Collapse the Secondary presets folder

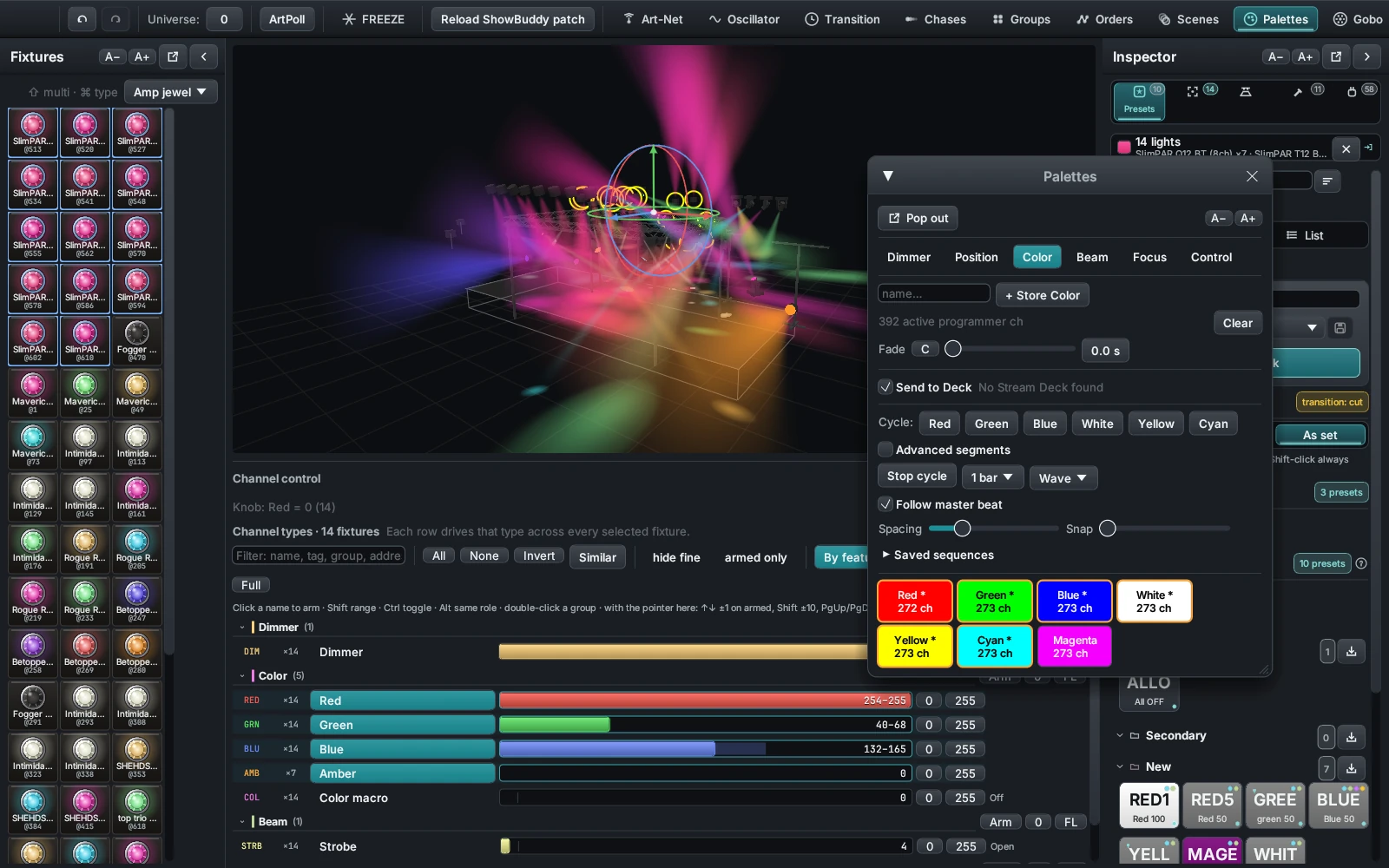(1120, 735)
